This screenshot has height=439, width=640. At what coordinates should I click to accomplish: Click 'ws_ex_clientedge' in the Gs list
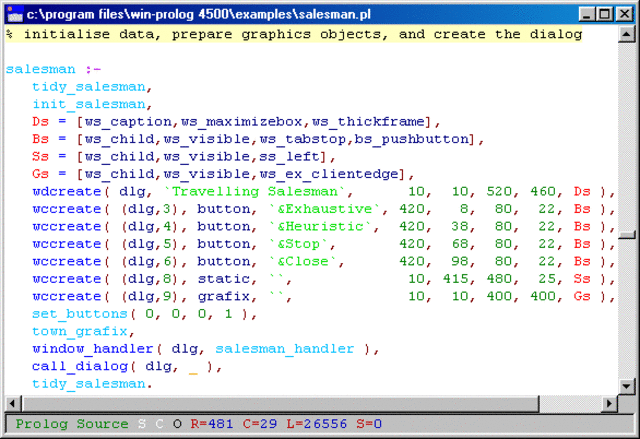point(329,174)
